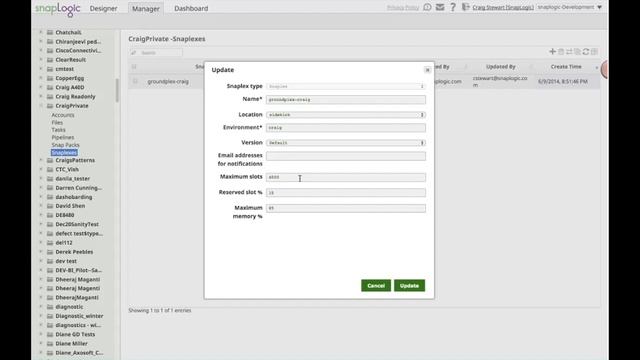Click the copy icon in Snaplexes toolbar

pyautogui.click(x=577, y=51)
